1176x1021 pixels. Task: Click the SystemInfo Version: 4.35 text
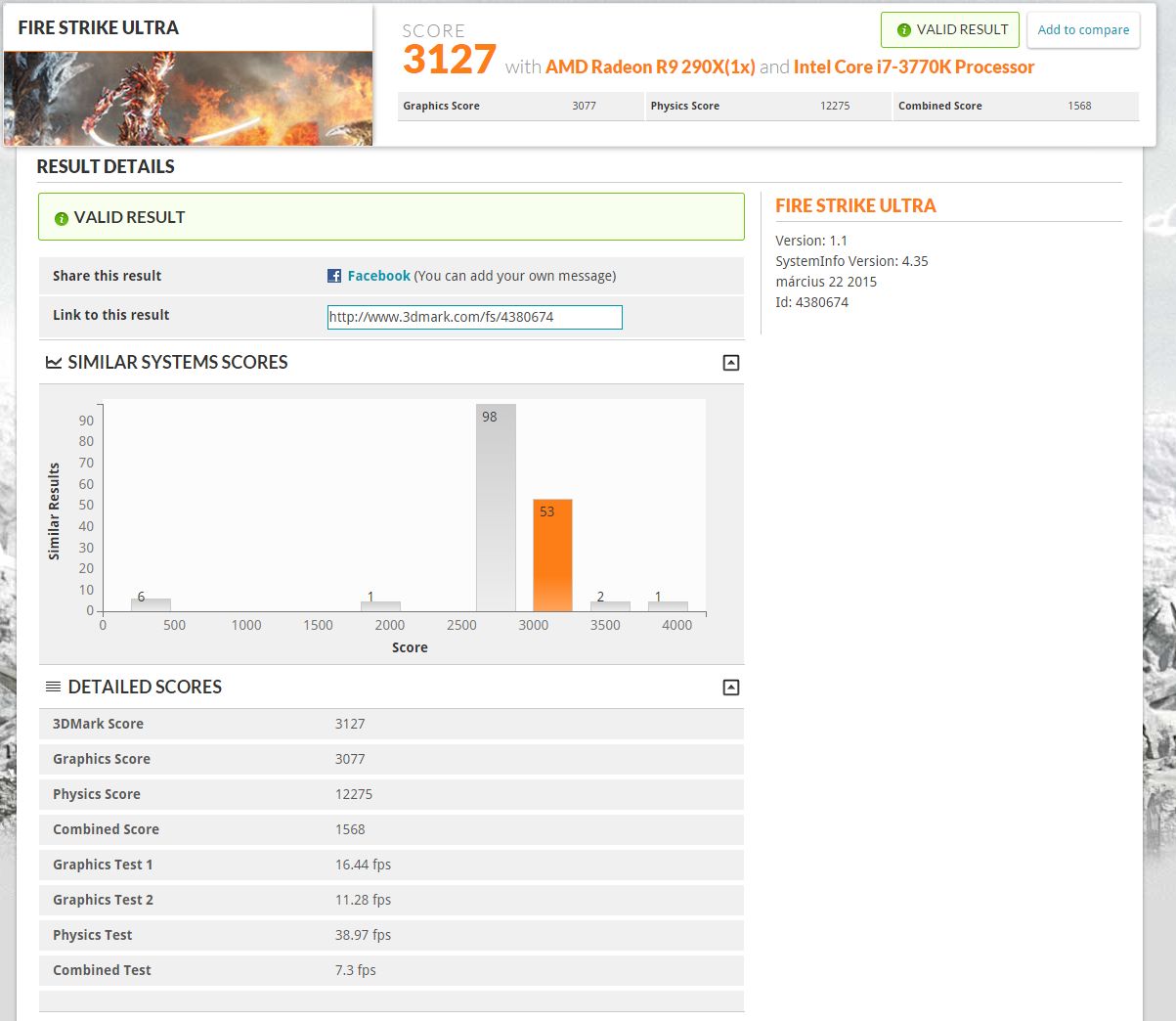(851, 261)
